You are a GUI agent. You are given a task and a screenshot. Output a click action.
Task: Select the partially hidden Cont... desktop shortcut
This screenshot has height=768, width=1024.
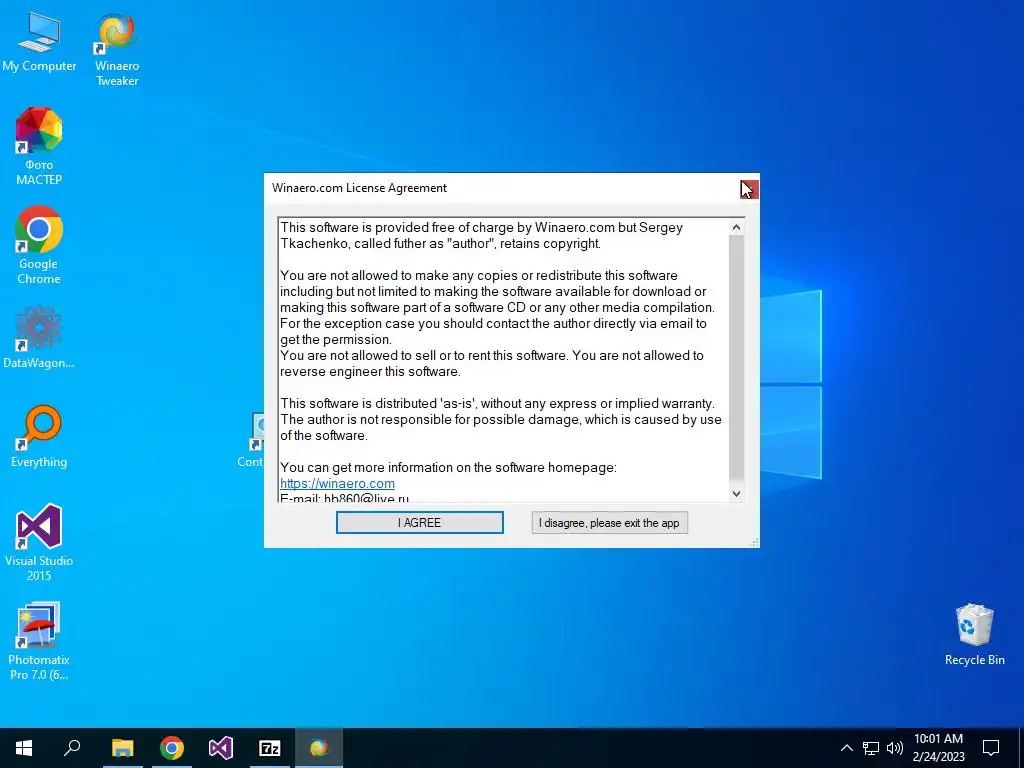pos(252,440)
